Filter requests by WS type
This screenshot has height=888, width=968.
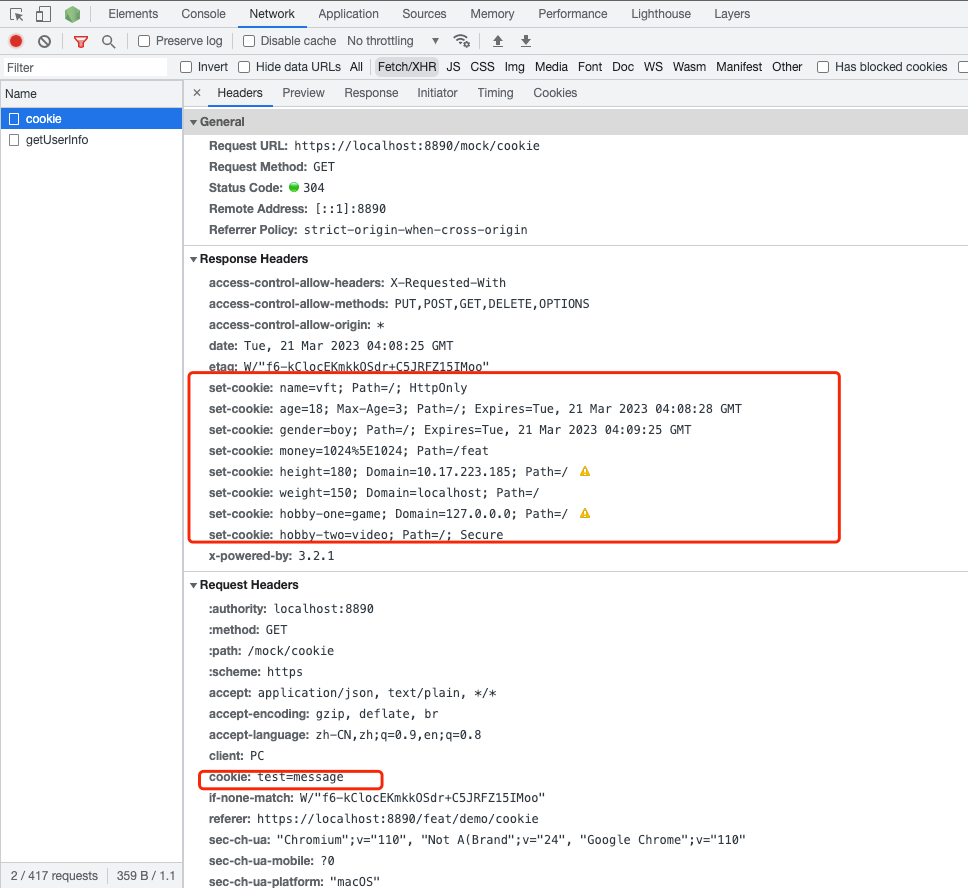click(653, 67)
